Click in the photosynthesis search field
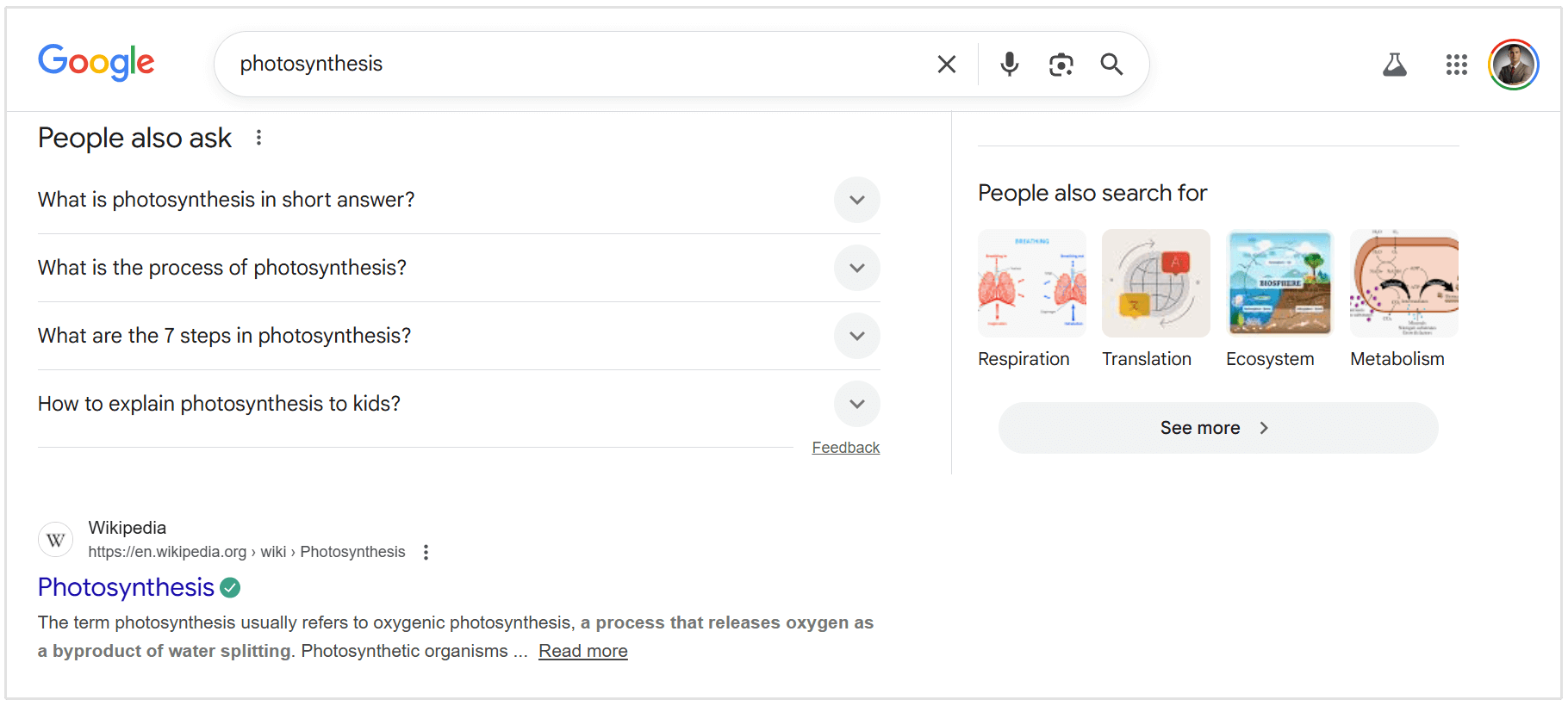Screen dimensions: 1568x706 pos(569,65)
